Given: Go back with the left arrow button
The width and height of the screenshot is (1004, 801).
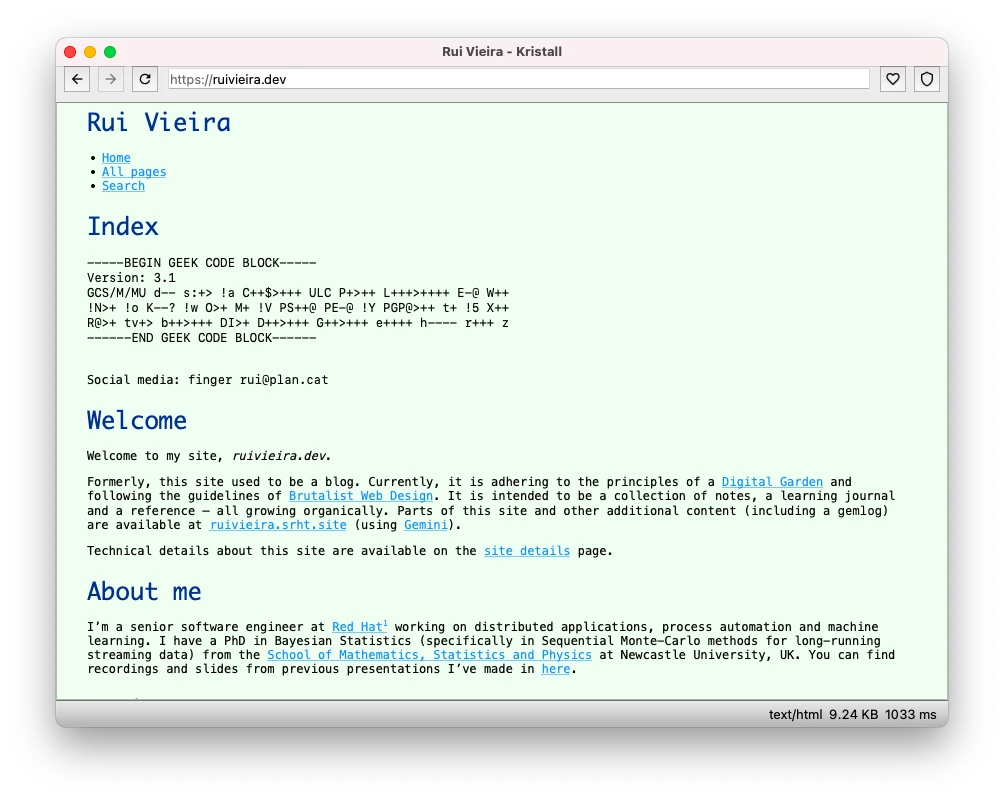Looking at the screenshot, I should tap(77, 79).
